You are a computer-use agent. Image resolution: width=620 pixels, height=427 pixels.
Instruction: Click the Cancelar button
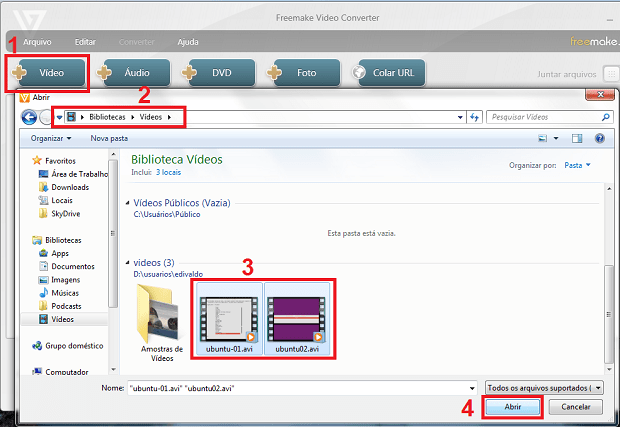[x=576, y=407]
